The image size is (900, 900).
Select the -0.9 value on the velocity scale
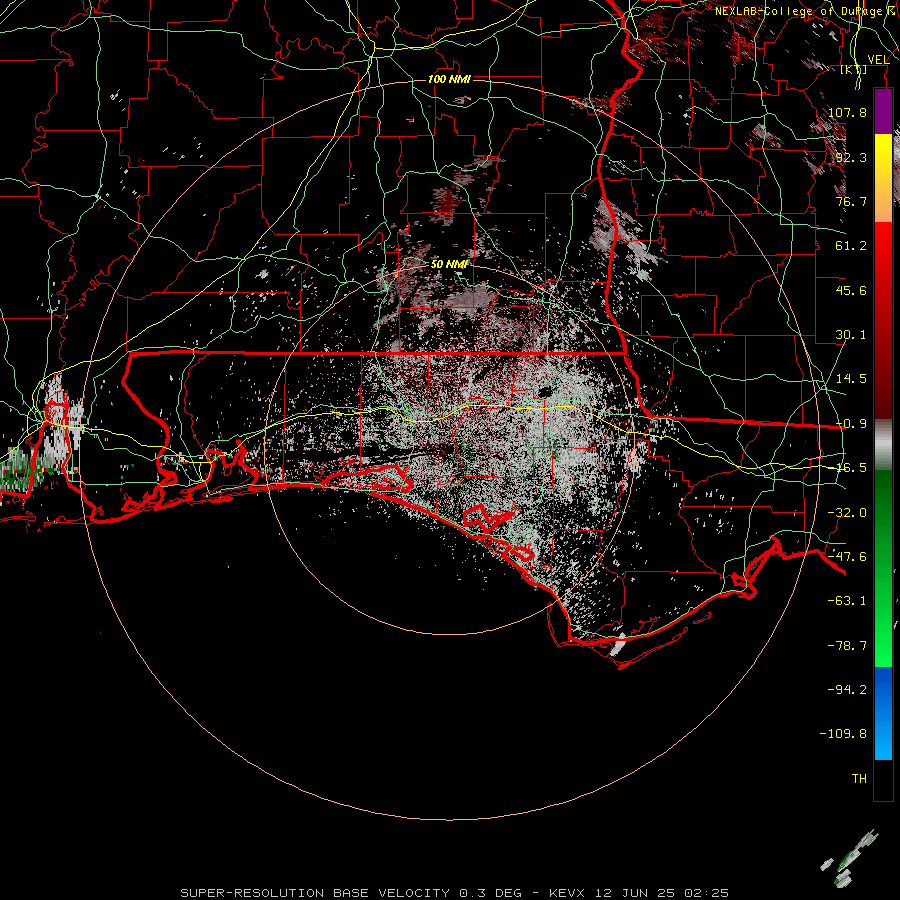coord(851,424)
